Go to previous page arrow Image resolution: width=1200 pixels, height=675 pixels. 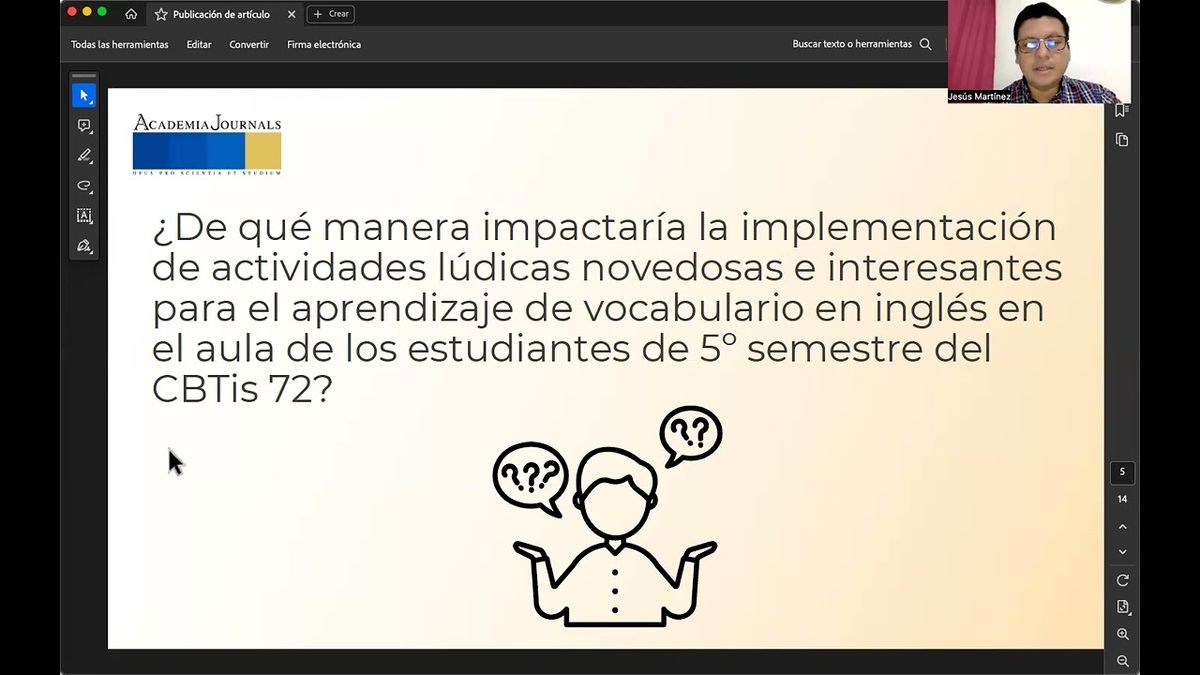1122,527
